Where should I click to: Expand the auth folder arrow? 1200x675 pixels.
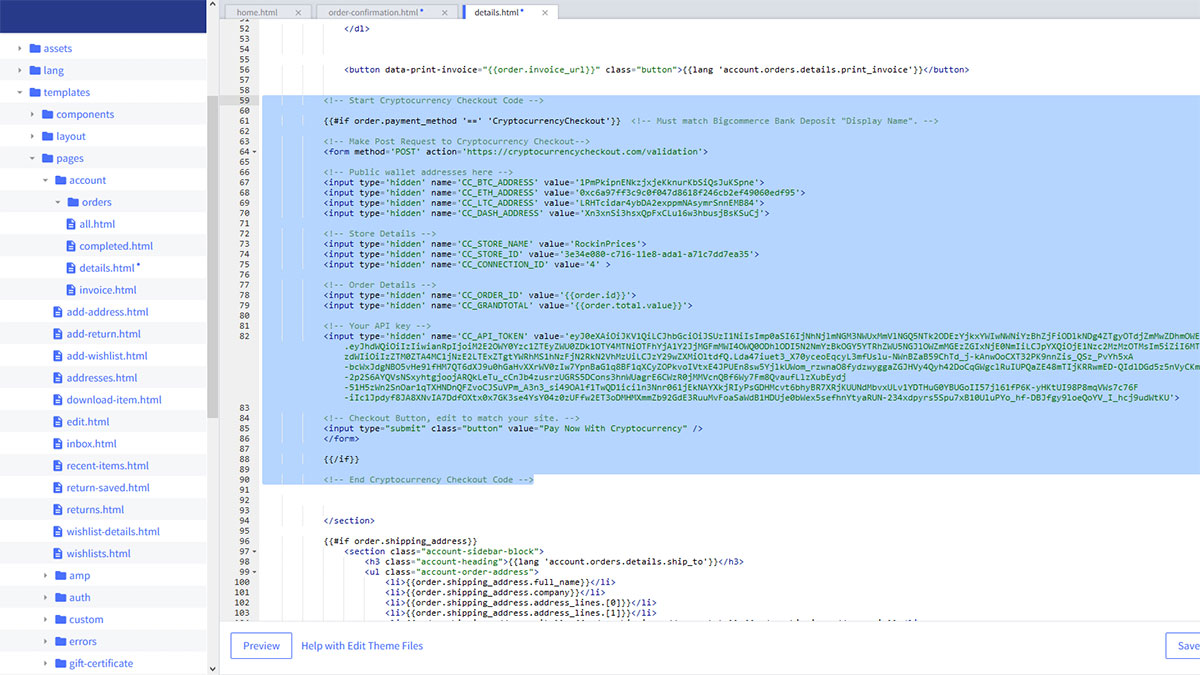[46, 597]
